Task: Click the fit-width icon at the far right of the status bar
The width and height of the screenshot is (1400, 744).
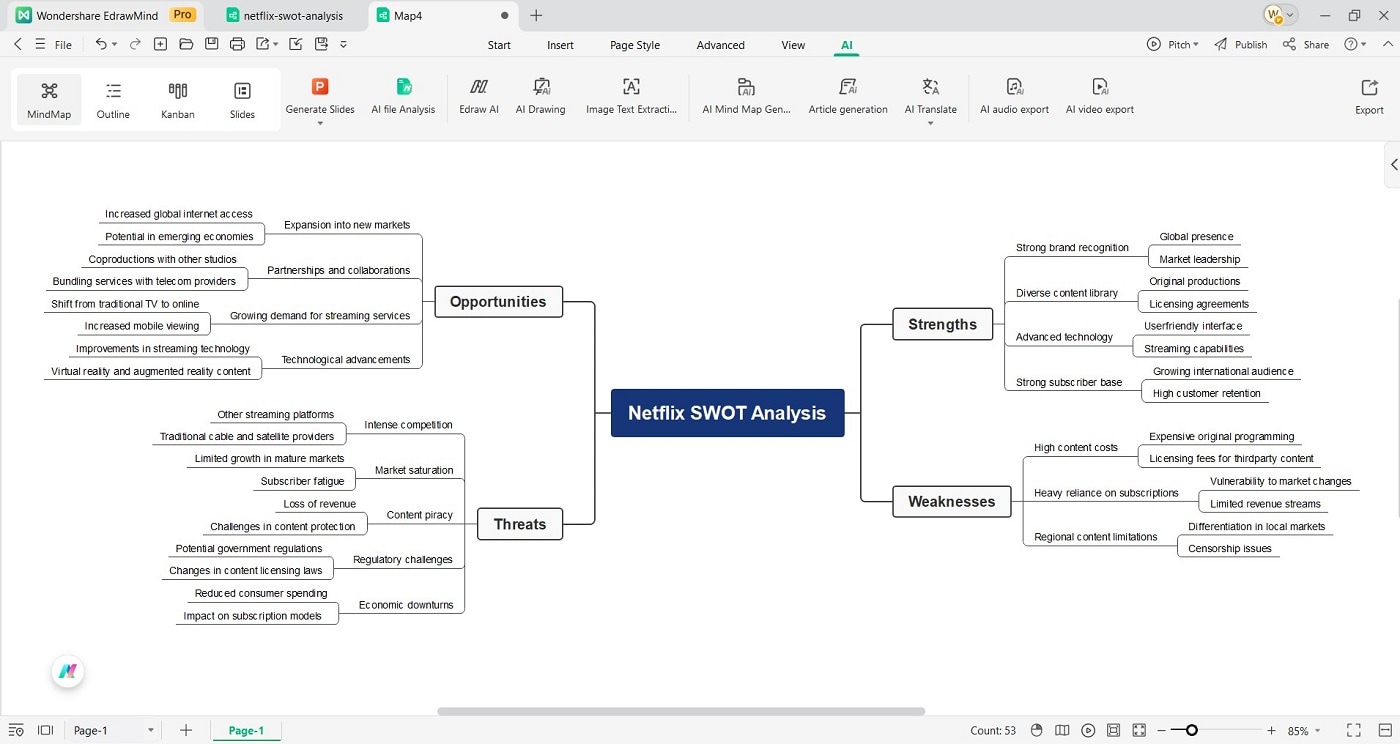Action: (x=1383, y=730)
